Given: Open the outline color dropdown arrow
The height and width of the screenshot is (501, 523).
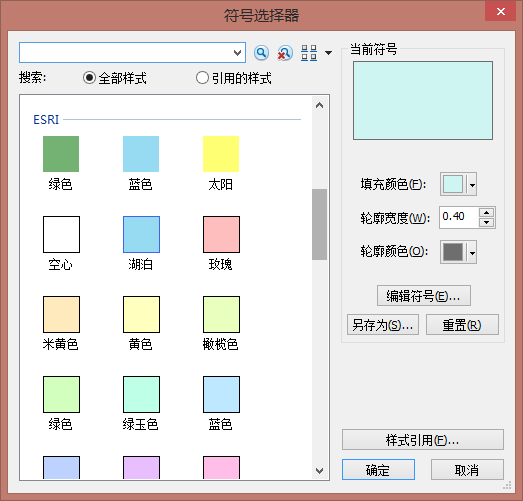Looking at the screenshot, I should (472, 253).
